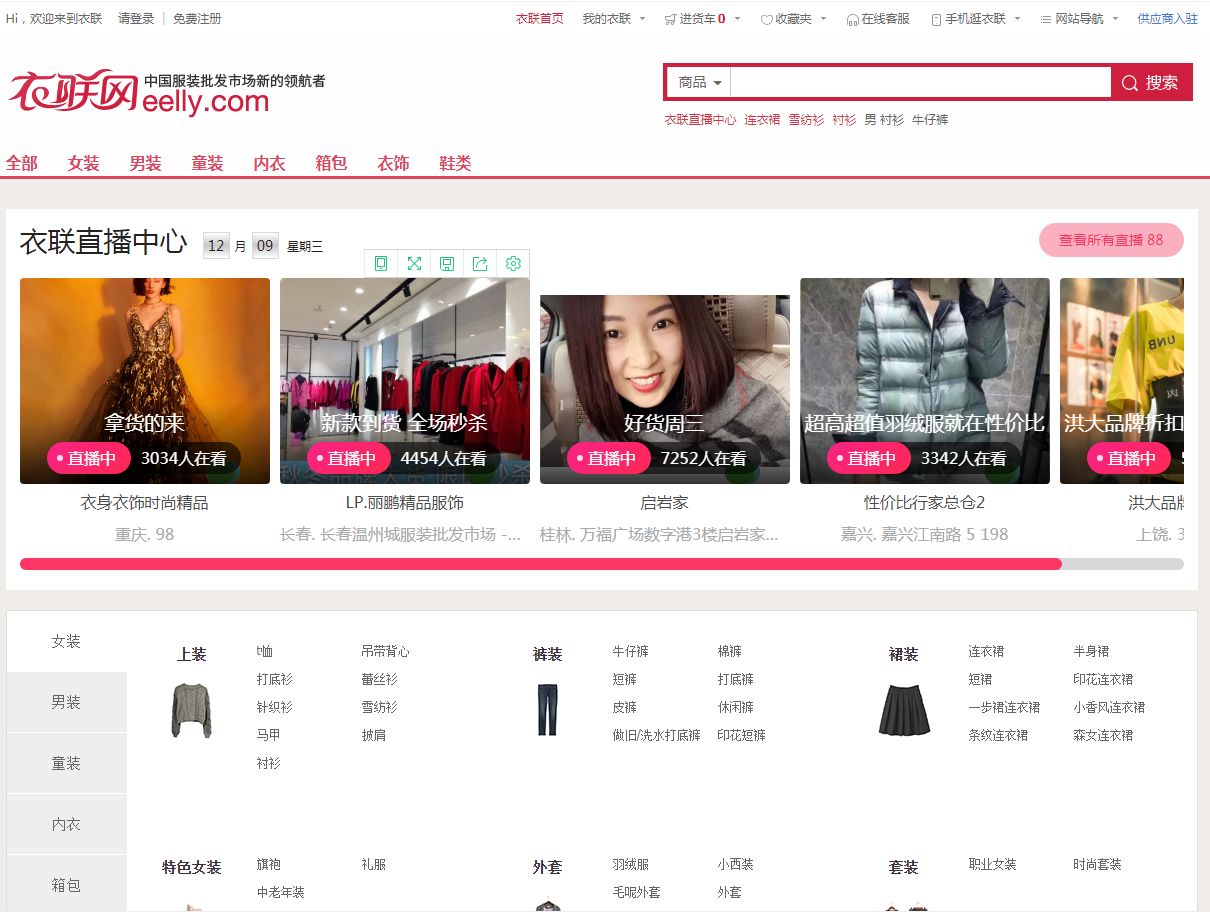Viewport: 1210px width, 914px height.
Task: Click the green save floppy-disk icon
Action: (447, 264)
